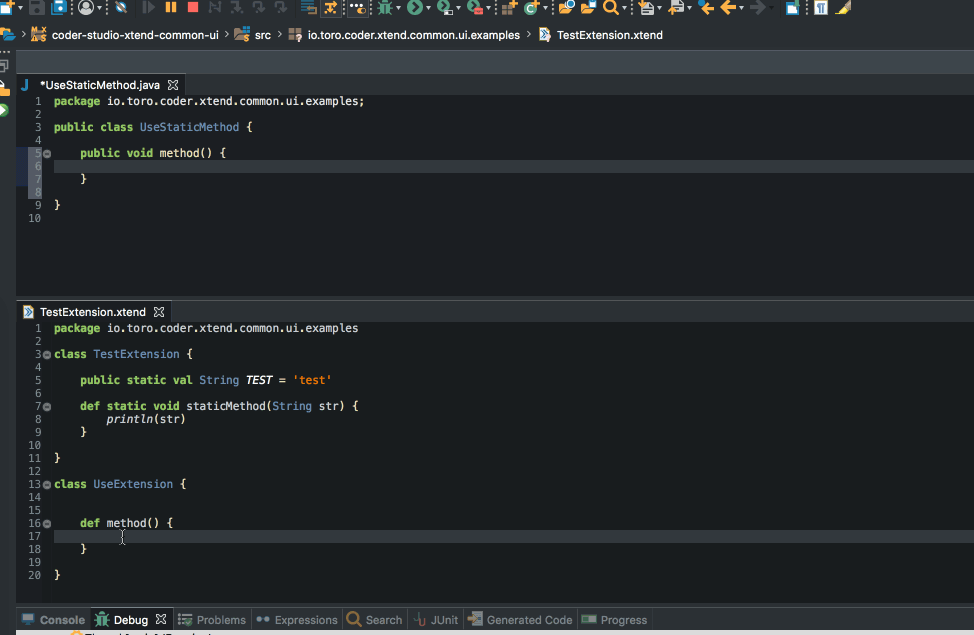Switch to the Console tab
Screen dimensions: 974x635
pyautogui.click(x=62, y=619)
